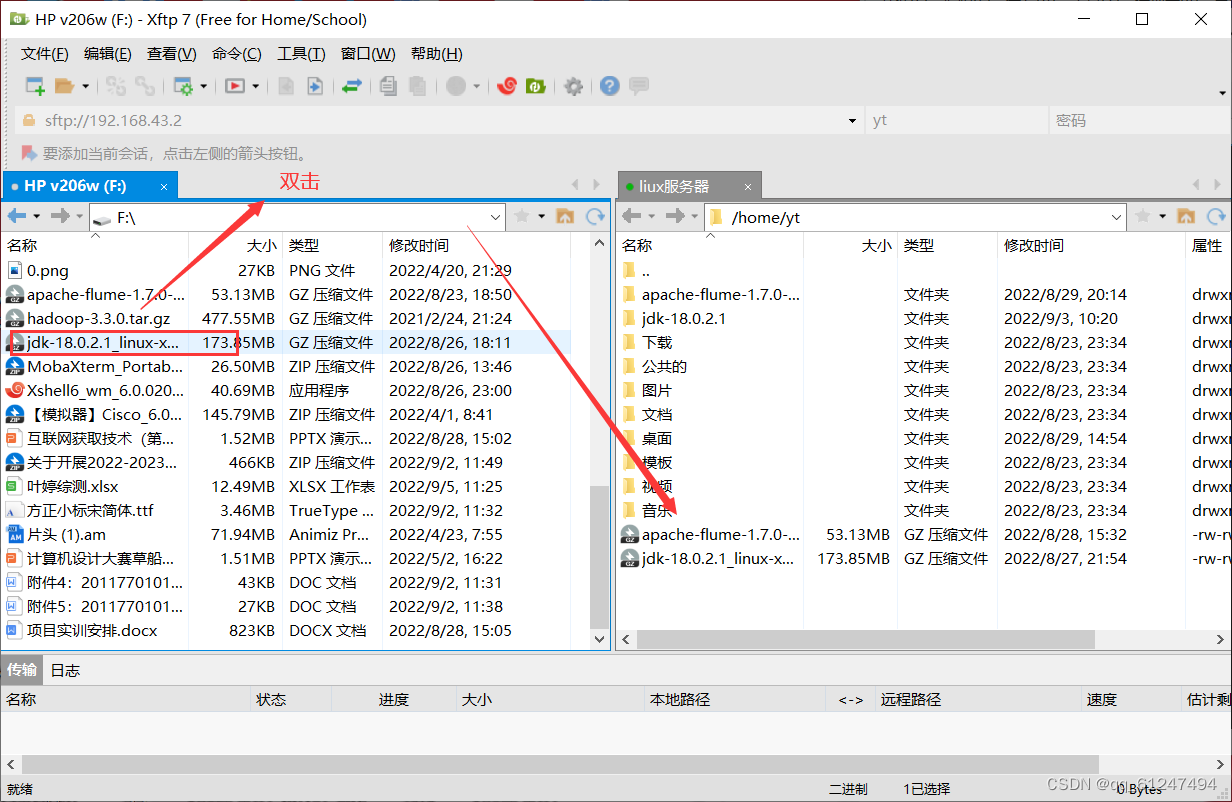Viewport: 1232px width, 802px height.
Task: Close the HP v206w (F:) tab
Action: coord(164,186)
